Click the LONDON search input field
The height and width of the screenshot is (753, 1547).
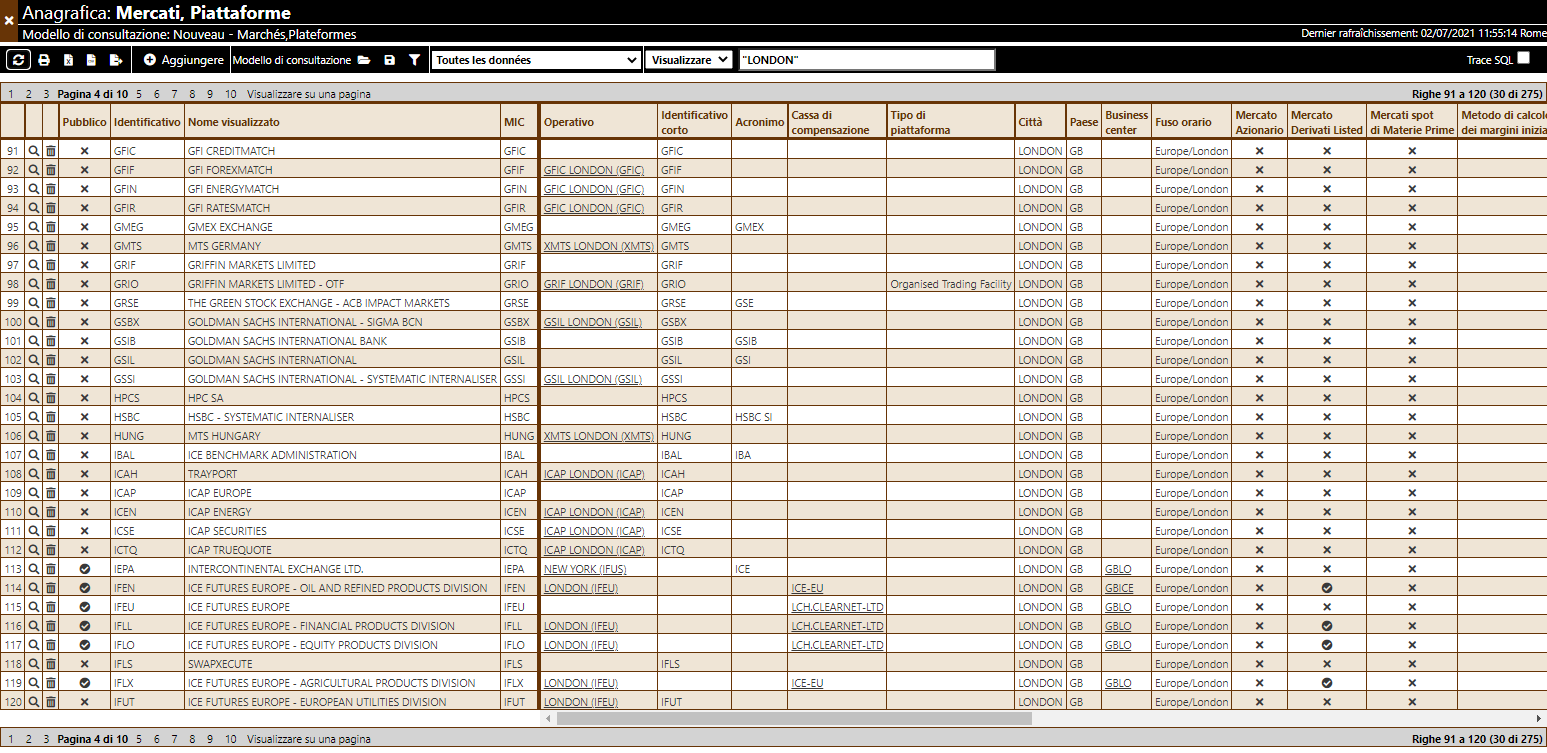pyautogui.click(x=867, y=60)
